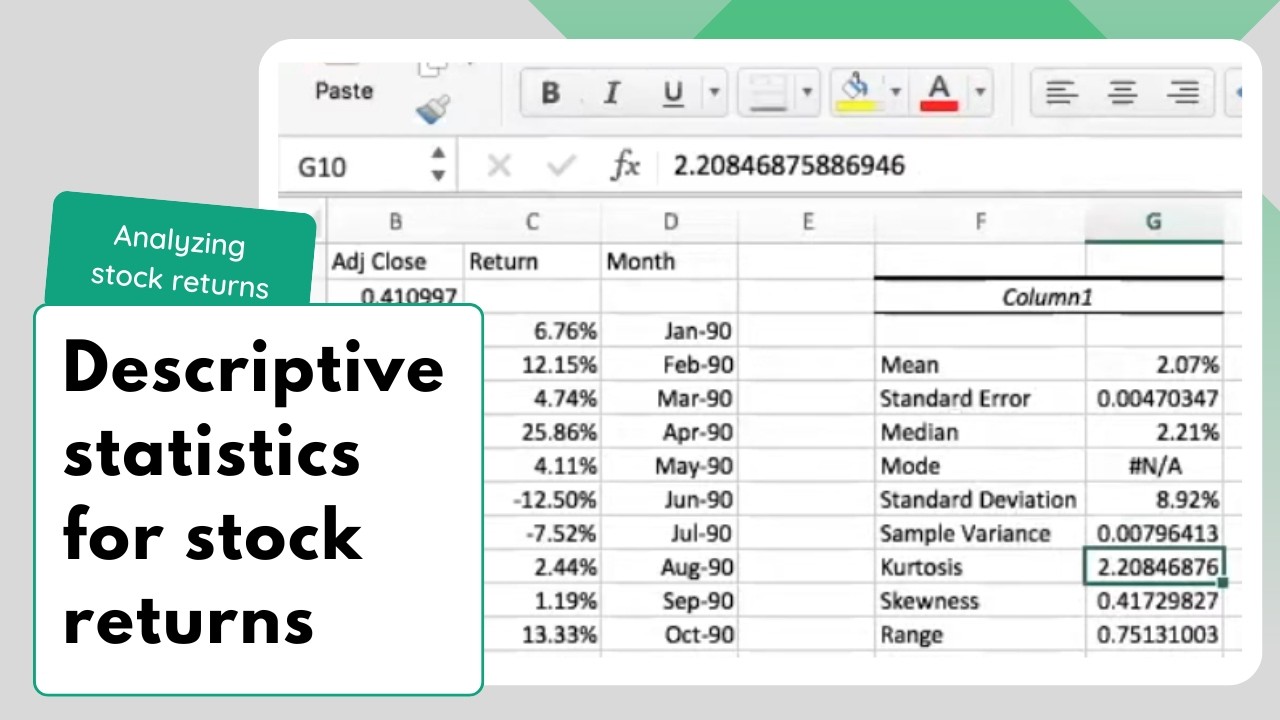The image size is (1280, 720).
Task: Click the Name Box showing G10
Action: [355, 166]
